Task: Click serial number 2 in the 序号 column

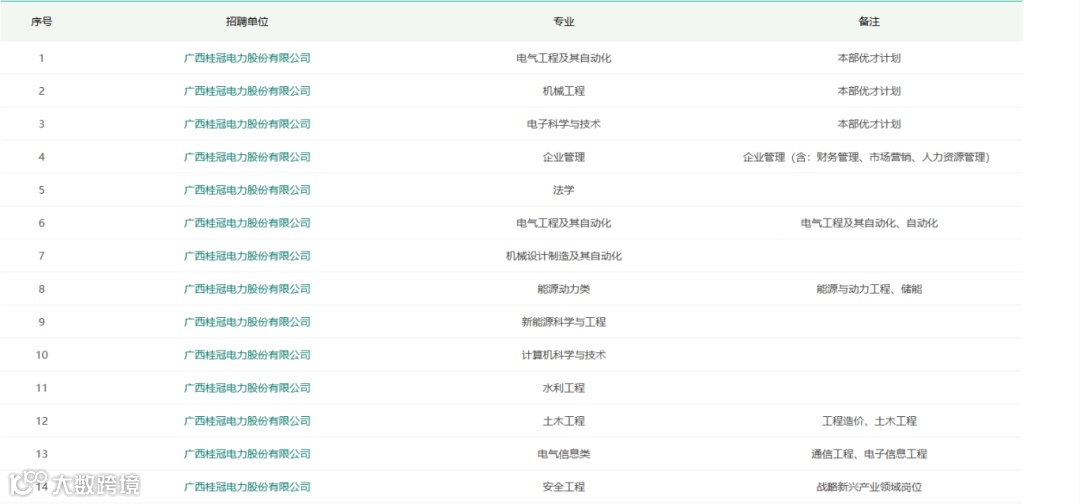Action: point(41,91)
